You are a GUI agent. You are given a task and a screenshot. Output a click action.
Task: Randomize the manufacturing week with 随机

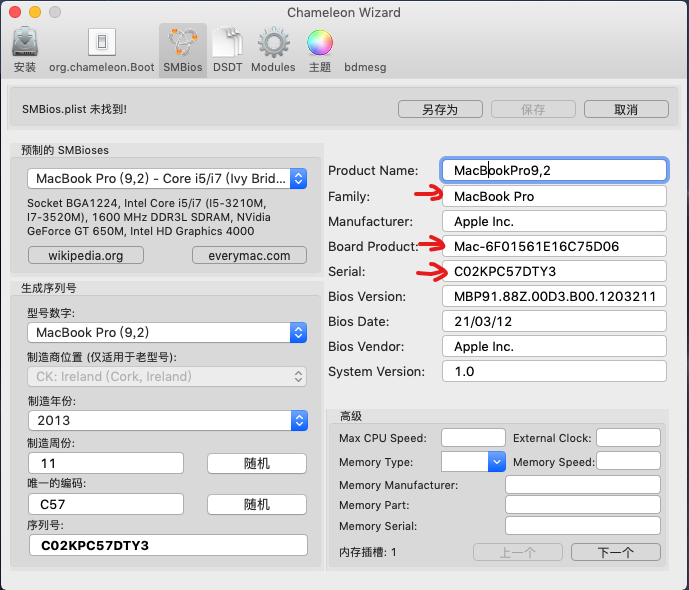coord(257,463)
